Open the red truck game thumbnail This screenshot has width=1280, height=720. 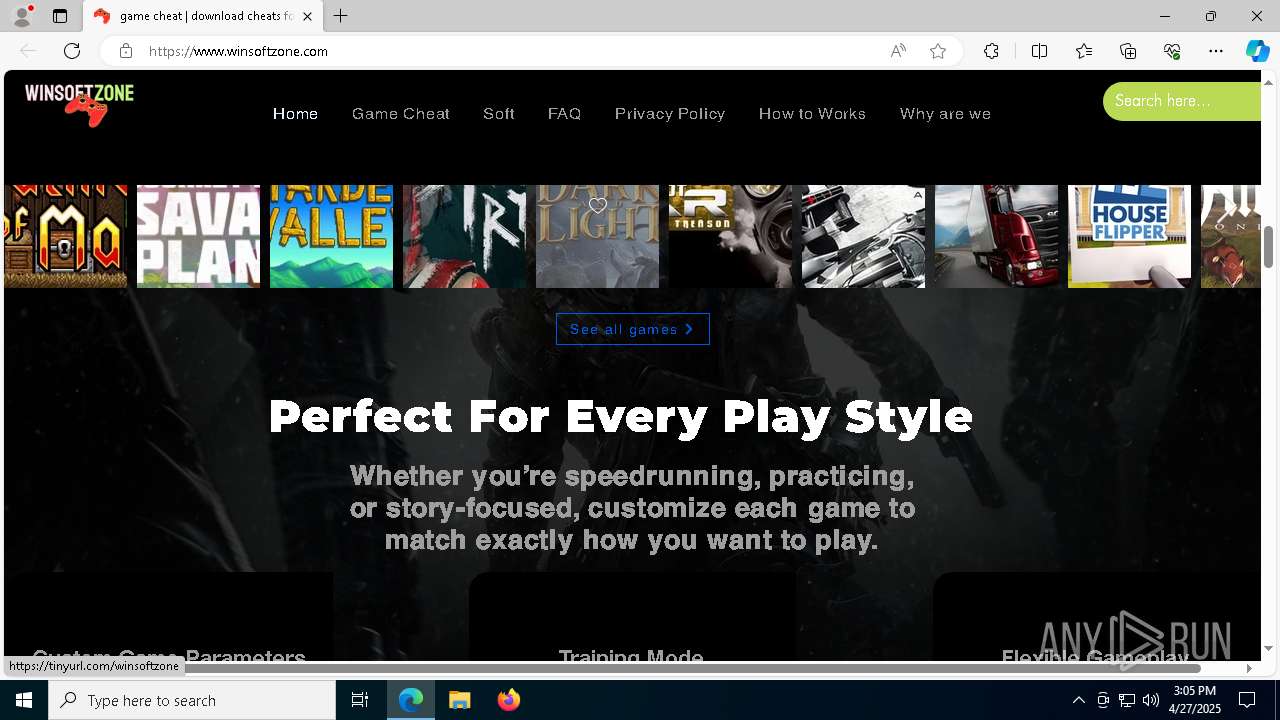click(996, 236)
